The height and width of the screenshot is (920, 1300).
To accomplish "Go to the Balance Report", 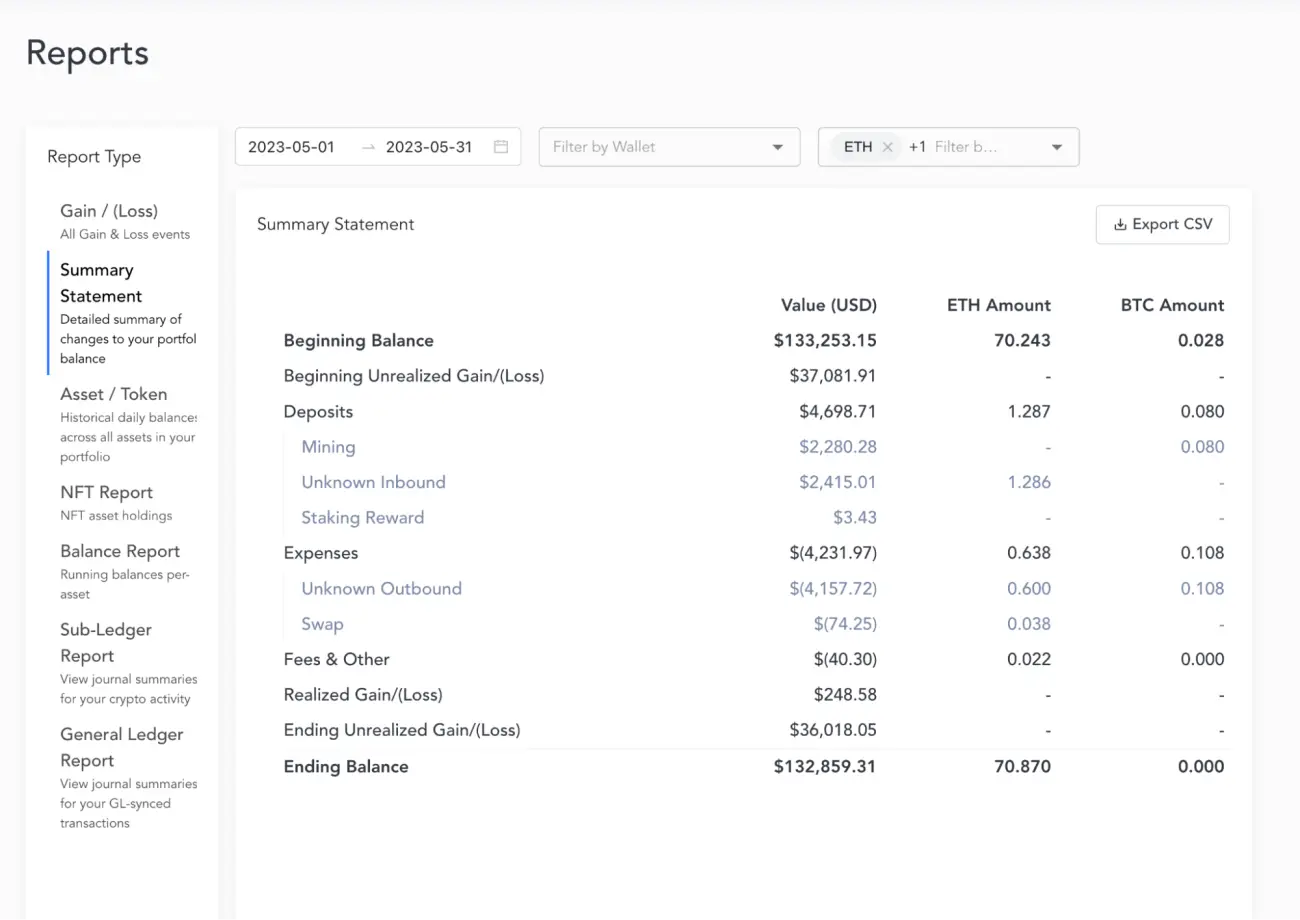I will pyautogui.click(x=119, y=551).
